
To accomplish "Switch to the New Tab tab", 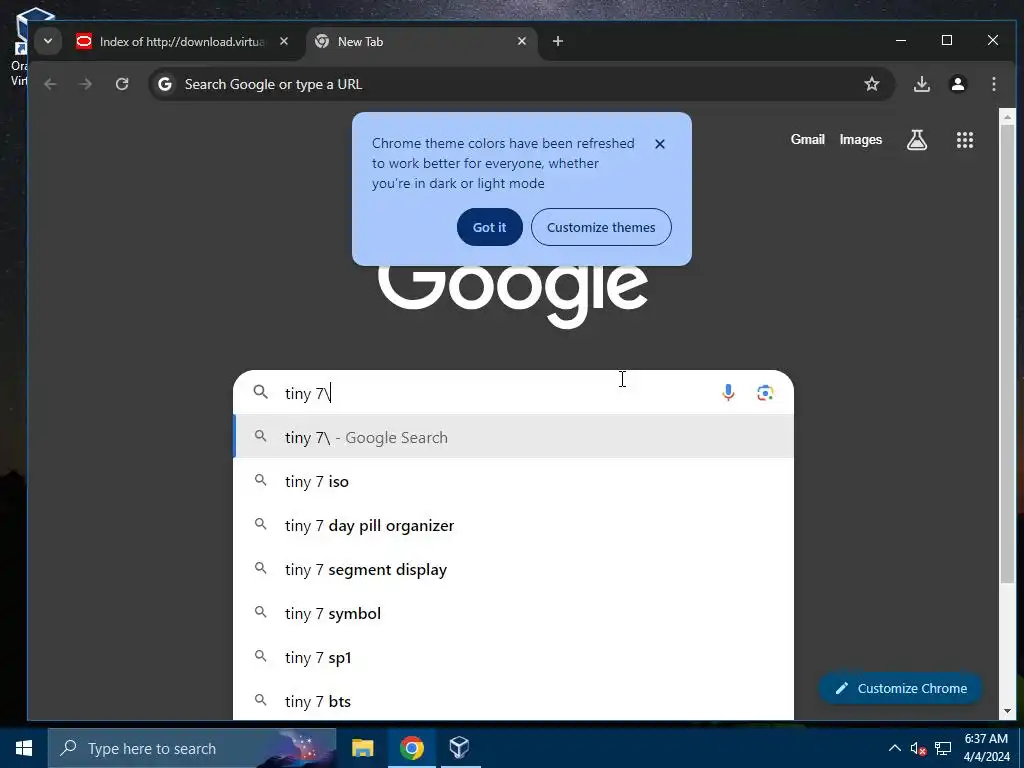I will pos(421,42).
